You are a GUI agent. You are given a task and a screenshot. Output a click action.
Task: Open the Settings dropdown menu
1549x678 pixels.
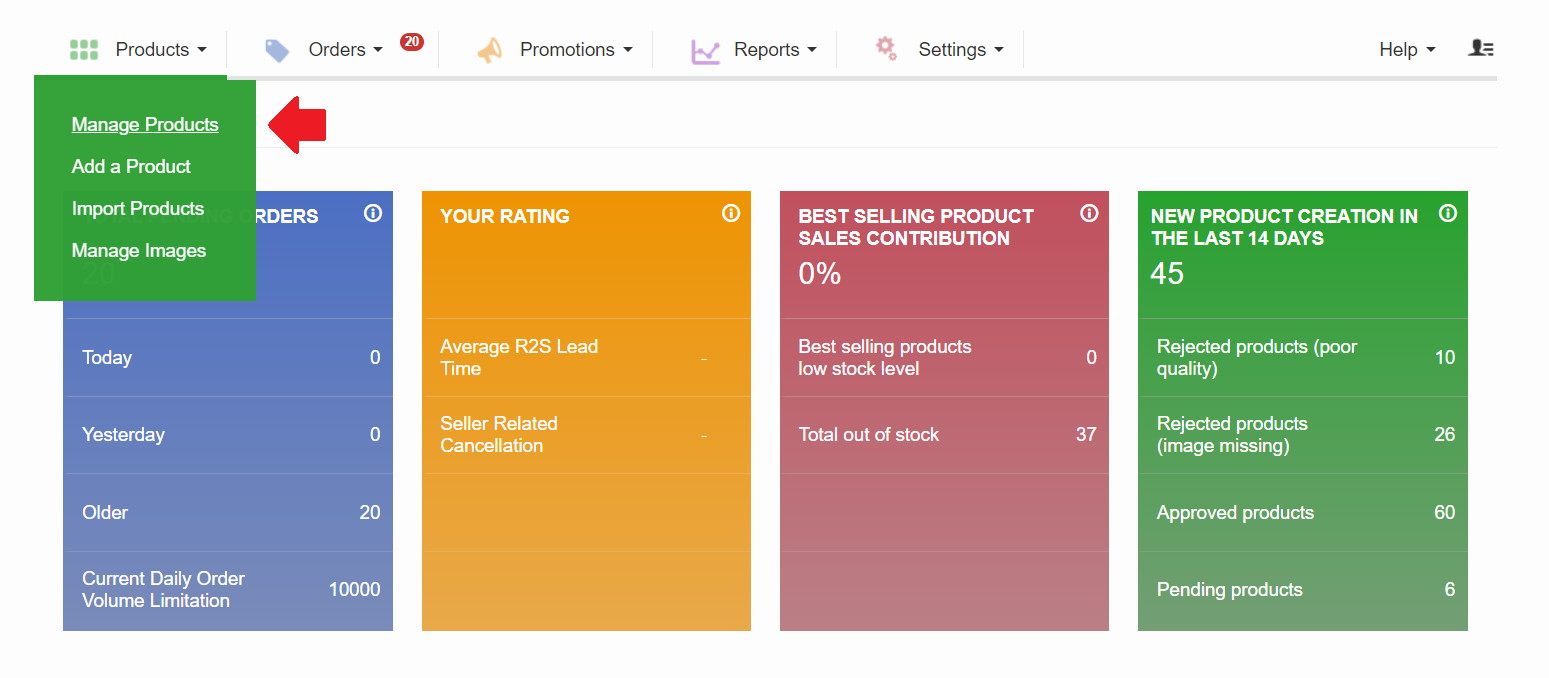(960, 50)
